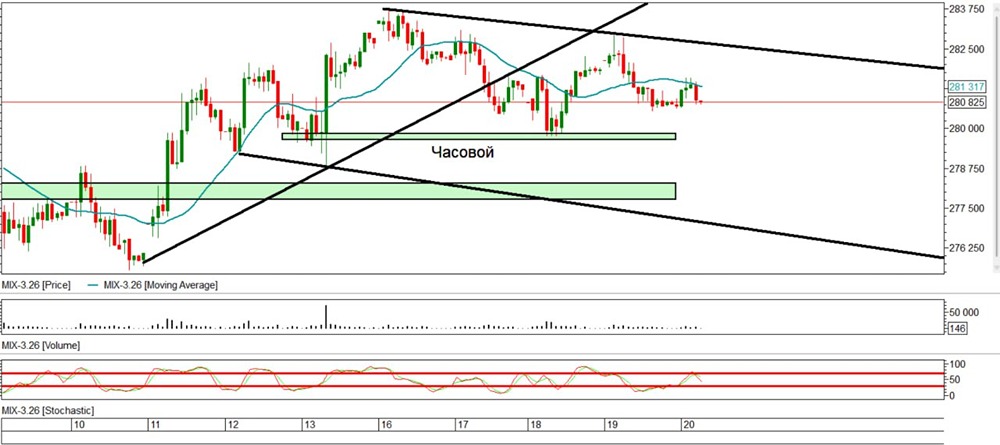This screenshot has width=1000, height=445.
Task: Click date 11 on the time axis
Action: coord(156,424)
